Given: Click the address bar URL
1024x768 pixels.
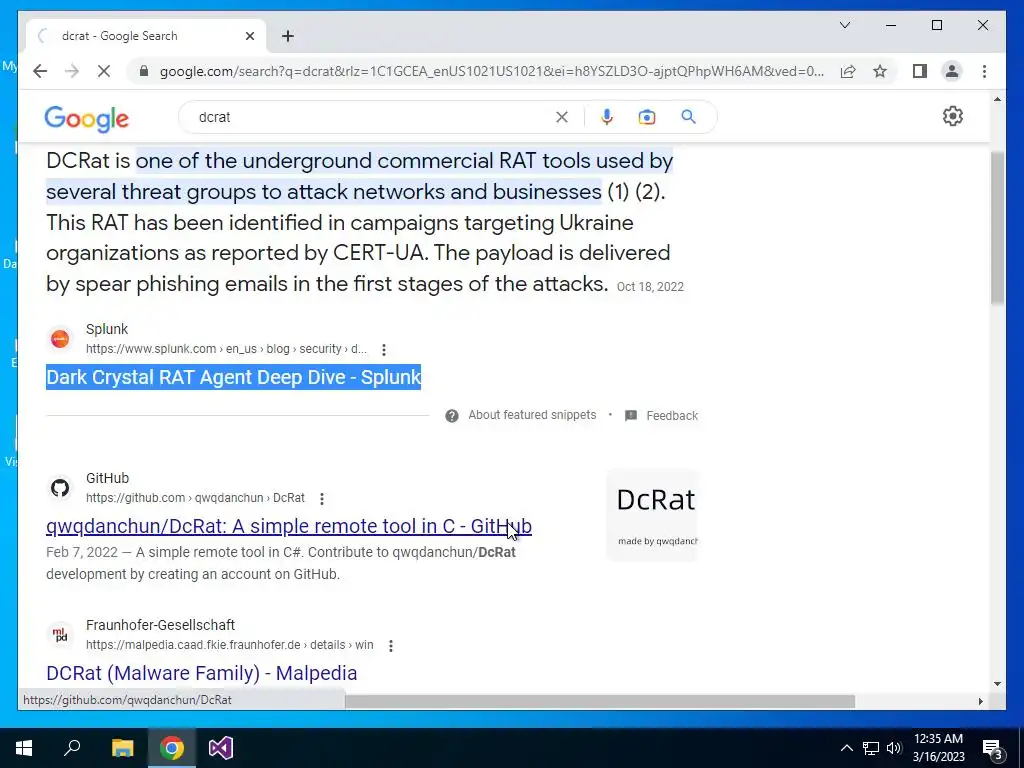Looking at the screenshot, I should point(491,71).
